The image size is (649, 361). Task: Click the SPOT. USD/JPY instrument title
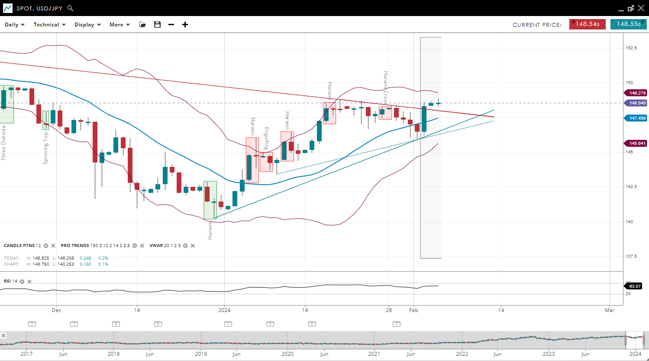(x=40, y=8)
